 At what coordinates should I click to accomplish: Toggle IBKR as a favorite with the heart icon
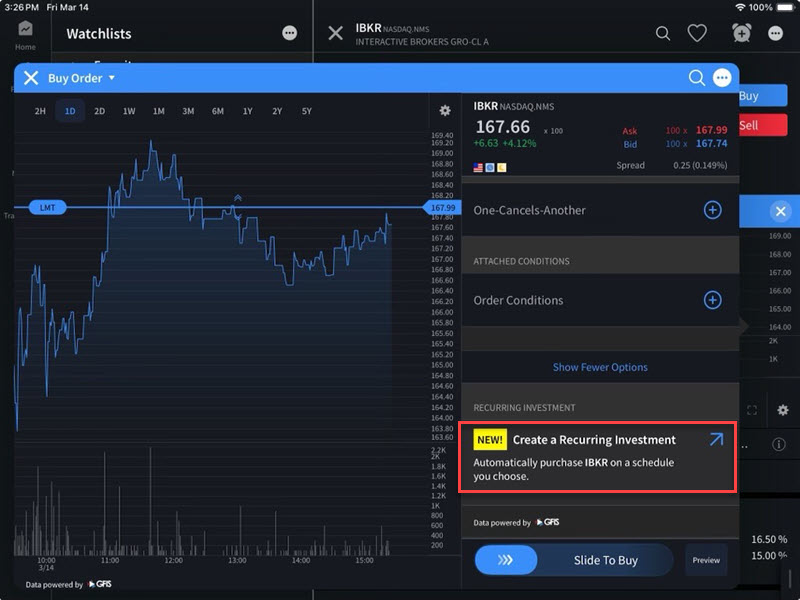(x=698, y=33)
